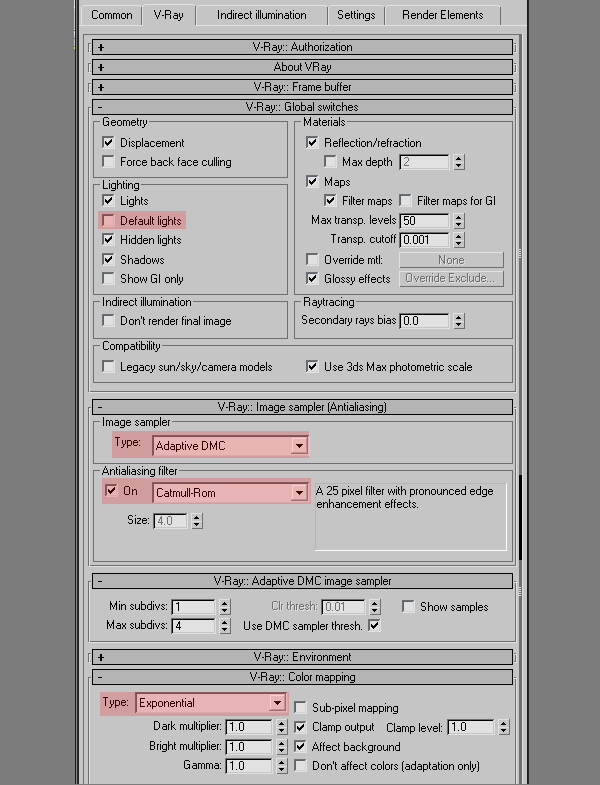The width and height of the screenshot is (600, 785).
Task: Collapse the V-Ray Global switches rollout
Action: (303, 107)
